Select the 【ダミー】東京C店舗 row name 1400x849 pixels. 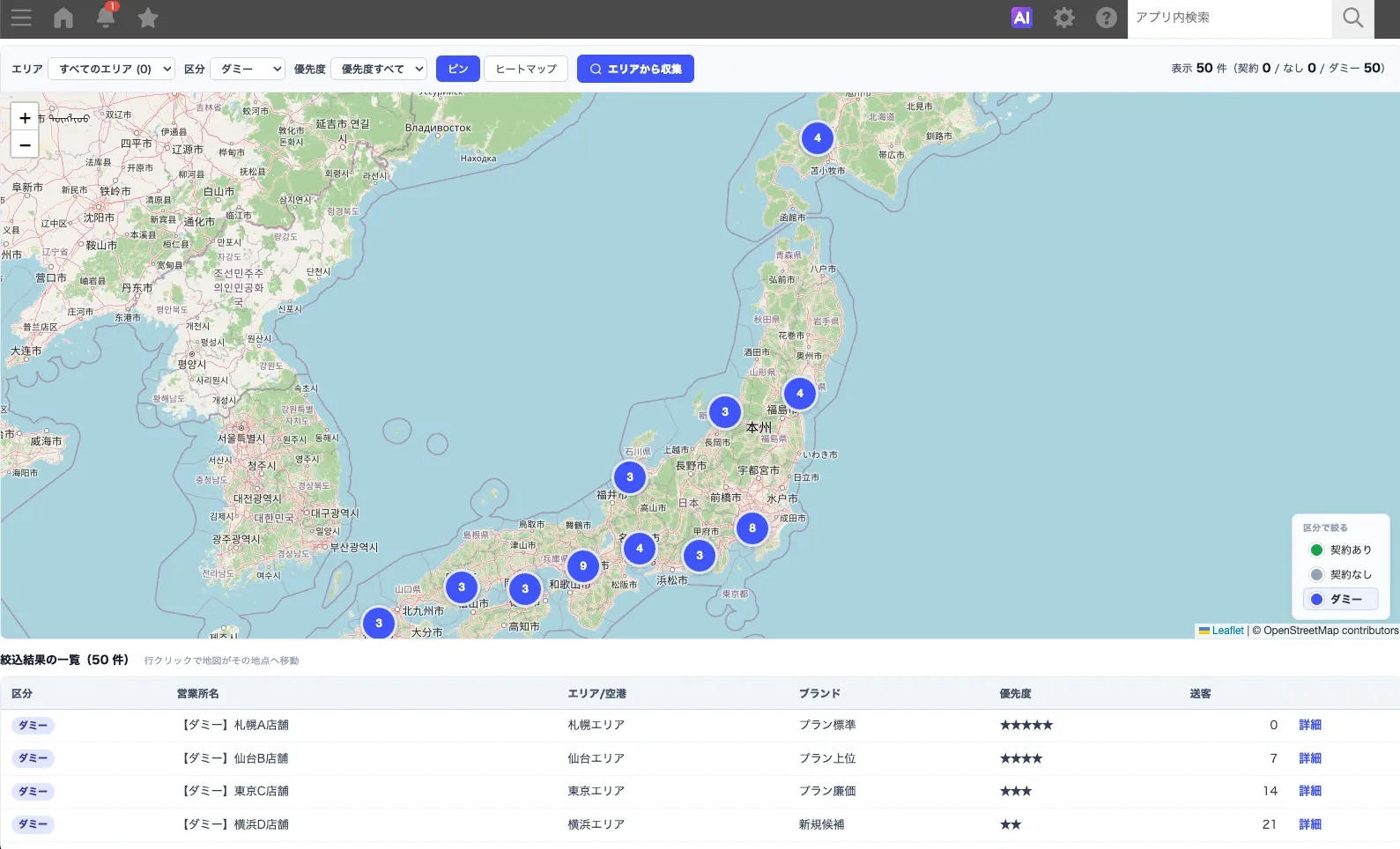coord(233,791)
